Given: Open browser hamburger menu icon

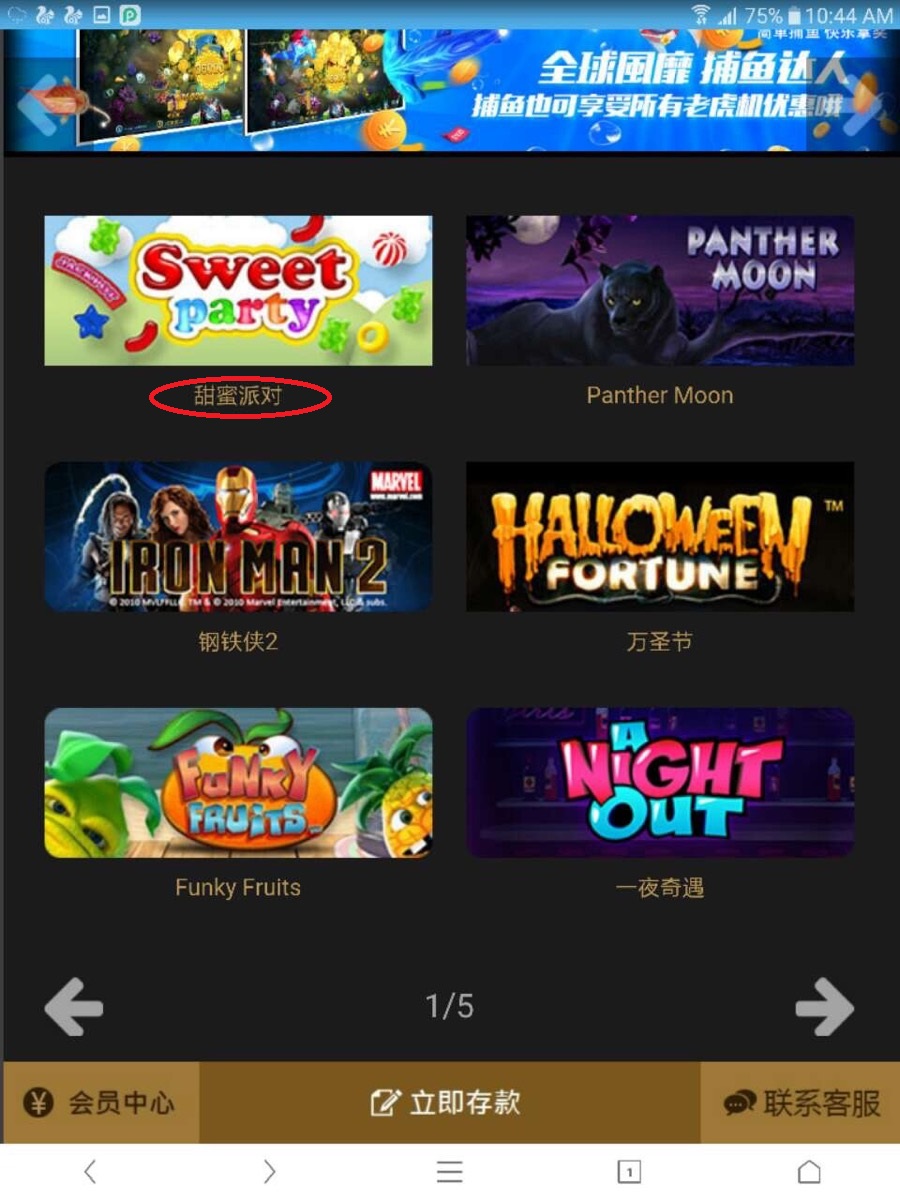Looking at the screenshot, I should (450, 1171).
